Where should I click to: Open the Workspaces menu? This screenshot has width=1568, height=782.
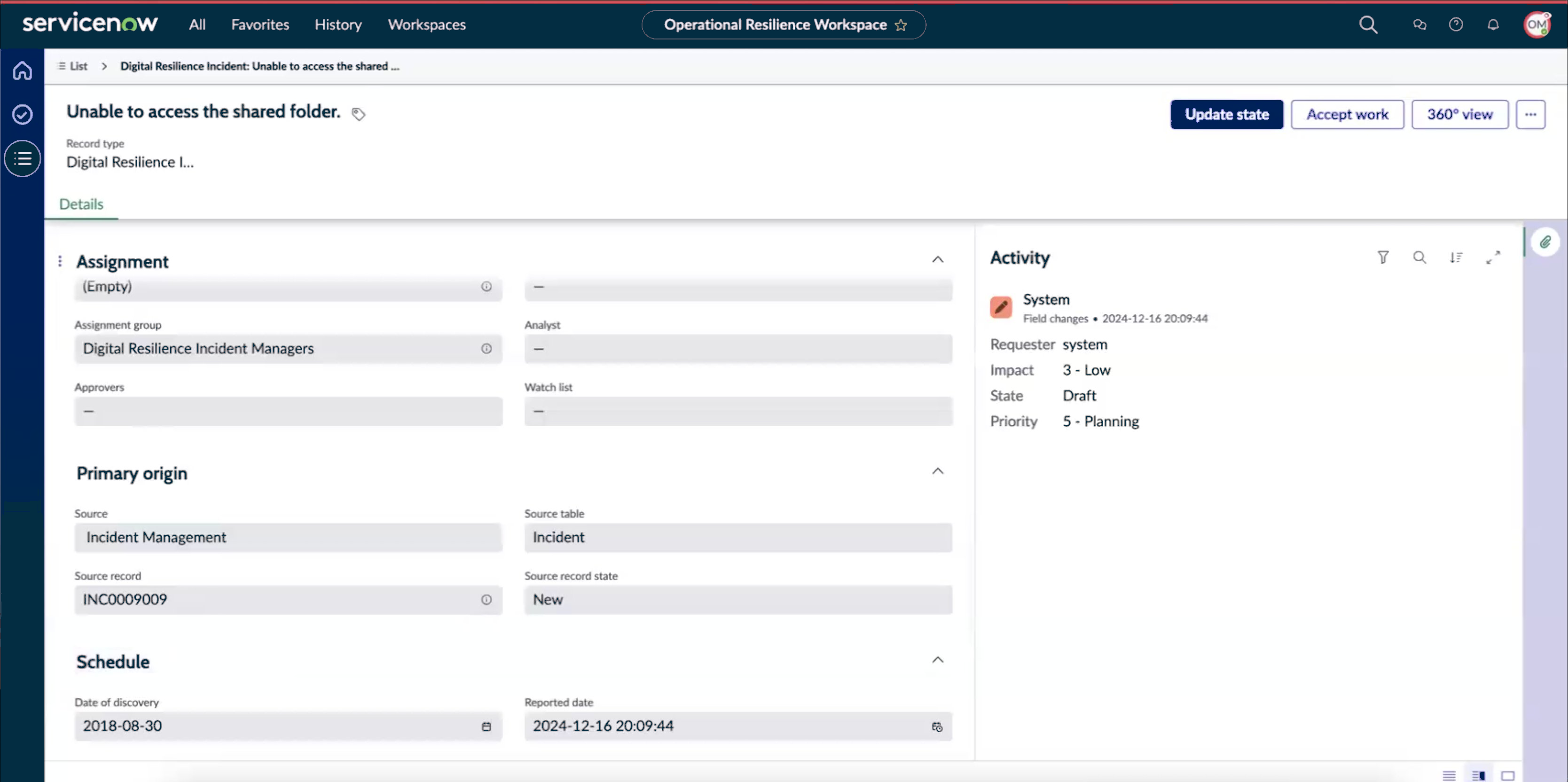tap(427, 25)
